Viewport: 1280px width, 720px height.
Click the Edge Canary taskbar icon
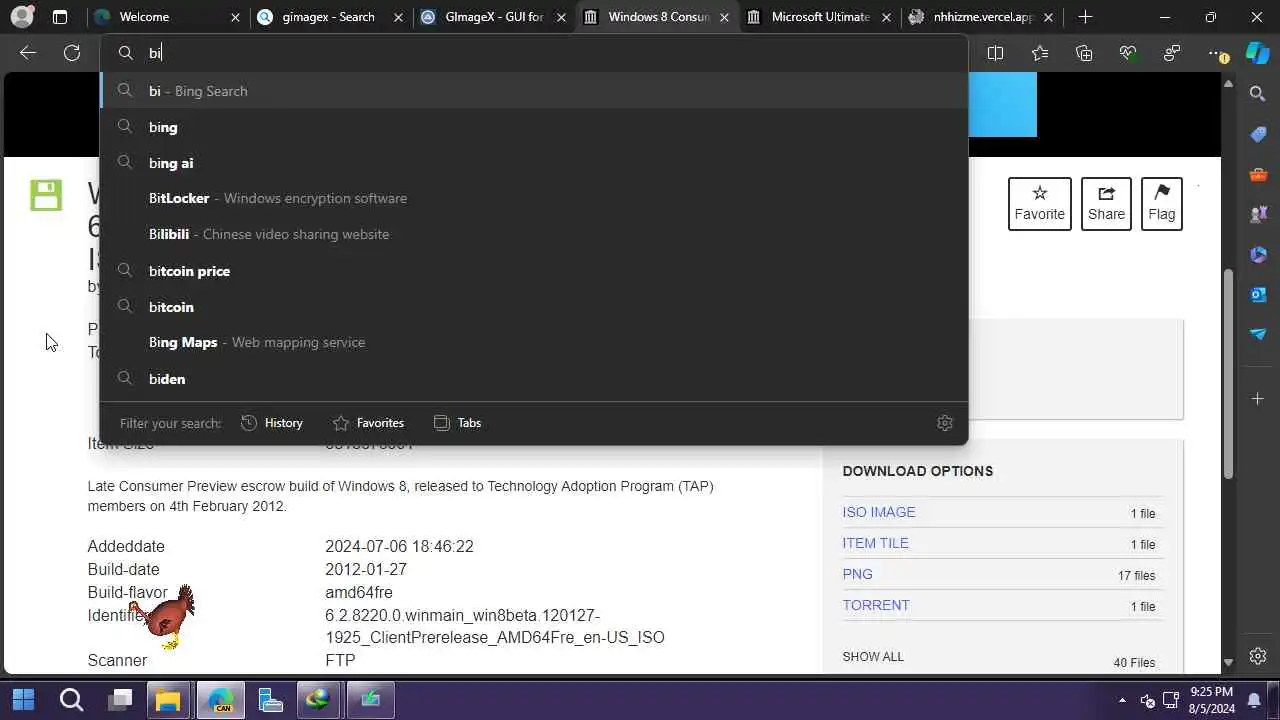click(x=221, y=700)
